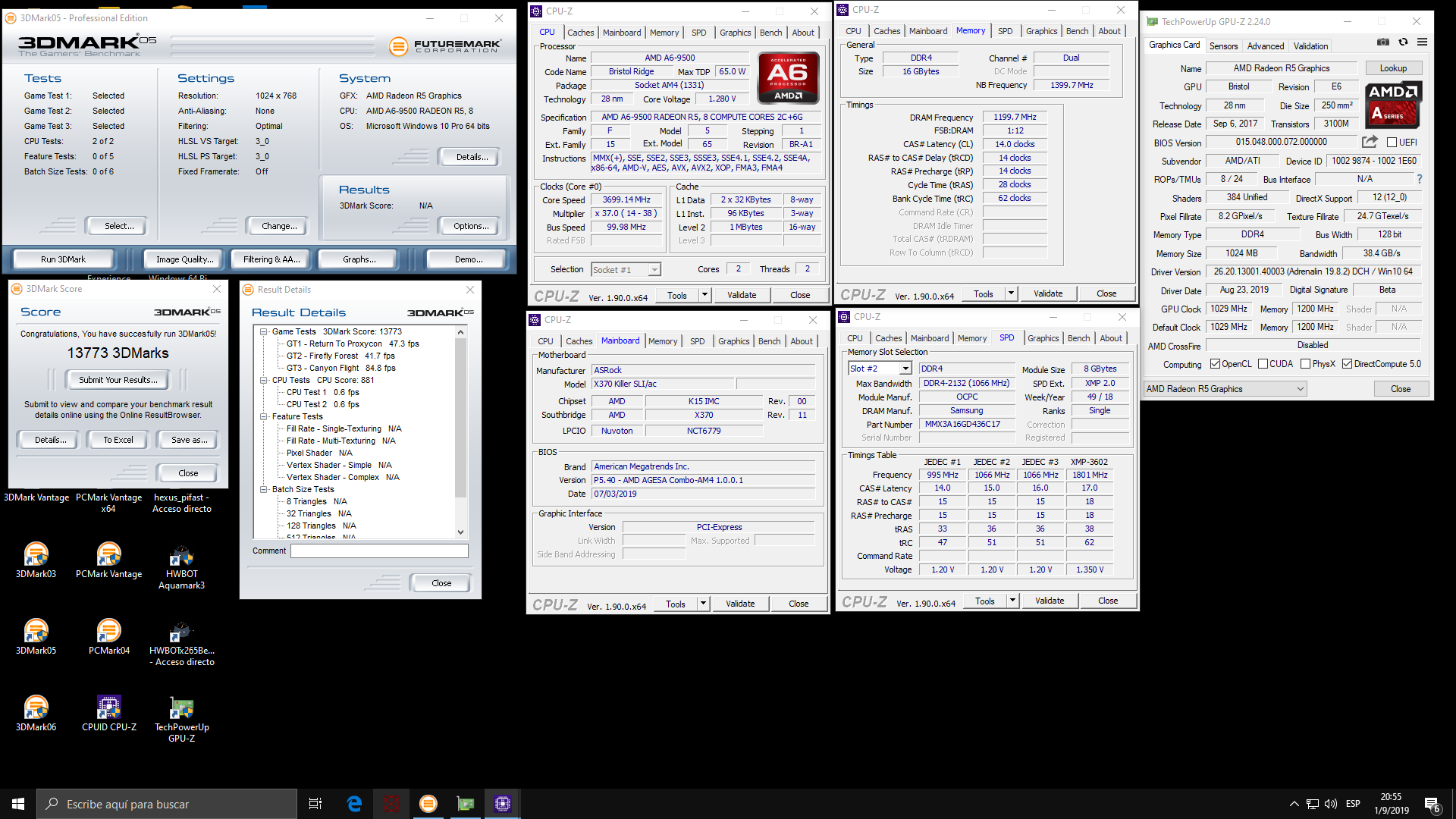1456x819 pixels.
Task: Open the GPU-Z hamburger menu icon
Action: (x=1422, y=42)
